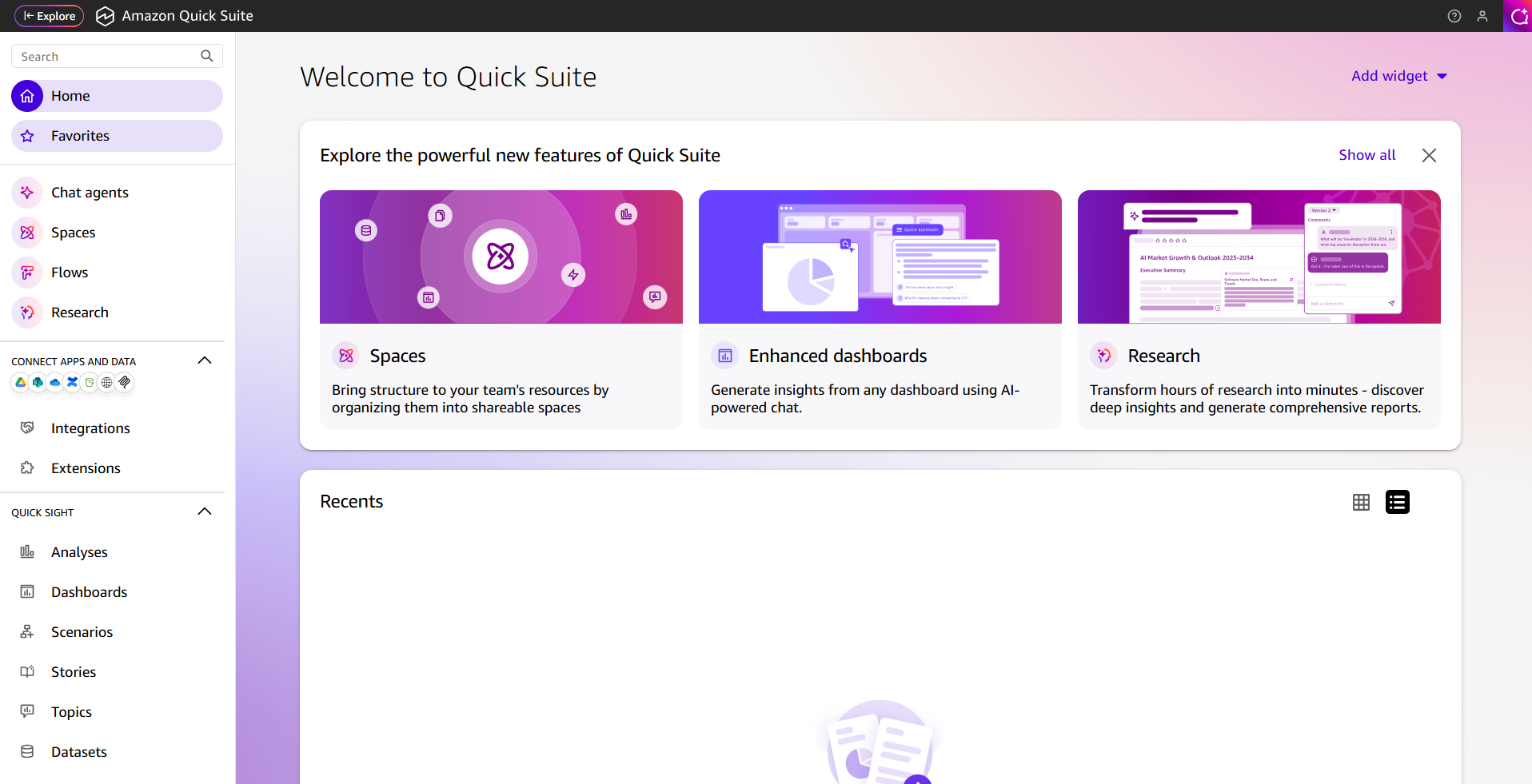Open Analyses in the sidebar

coord(117,552)
